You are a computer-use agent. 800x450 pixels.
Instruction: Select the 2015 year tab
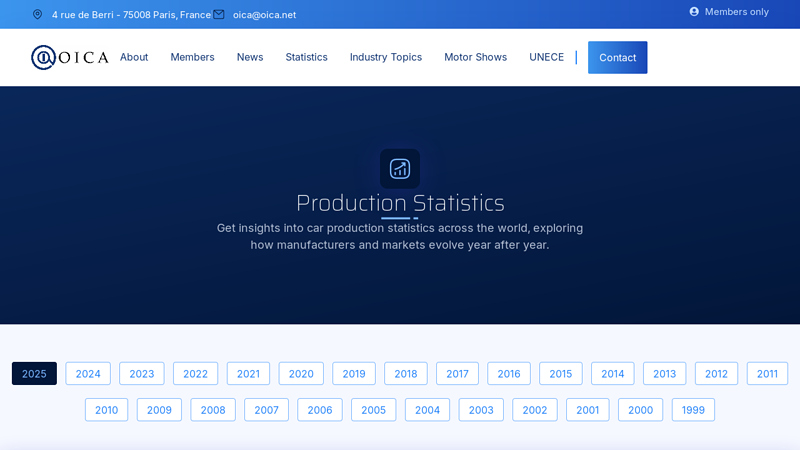coord(561,373)
